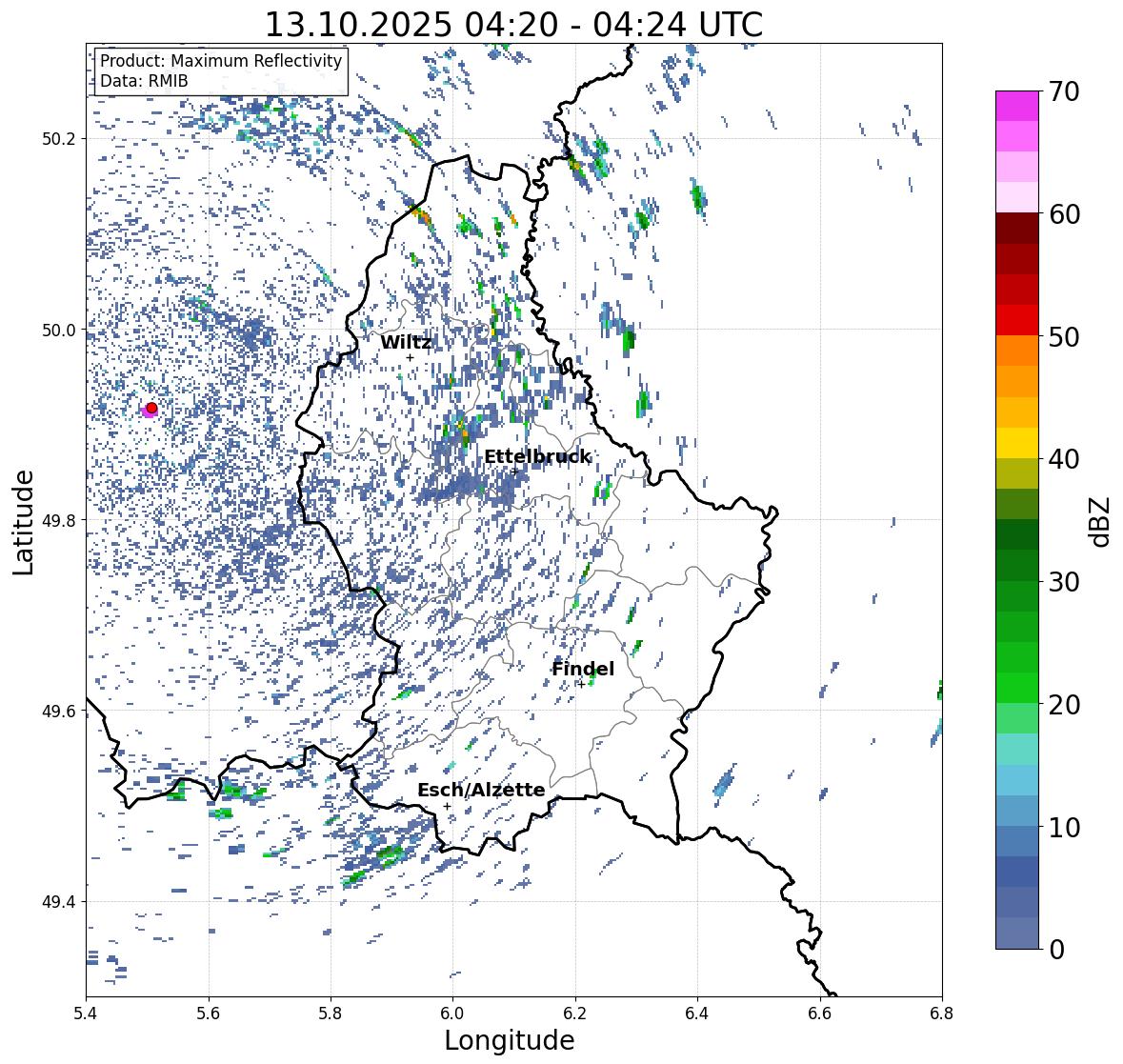Click the latitude tick label 49.6
The width and height of the screenshot is (1123, 1064).
click(59, 711)
